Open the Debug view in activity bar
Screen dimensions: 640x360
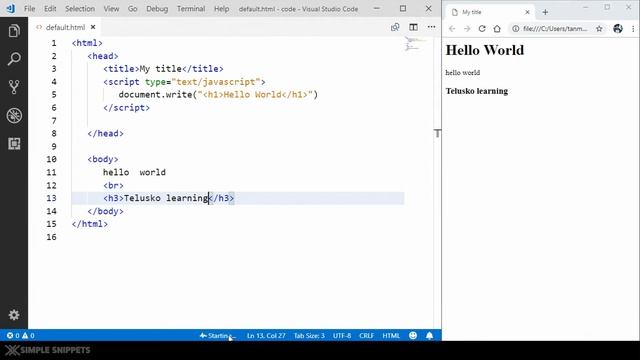pyautogui.click(x=14, y=116)
